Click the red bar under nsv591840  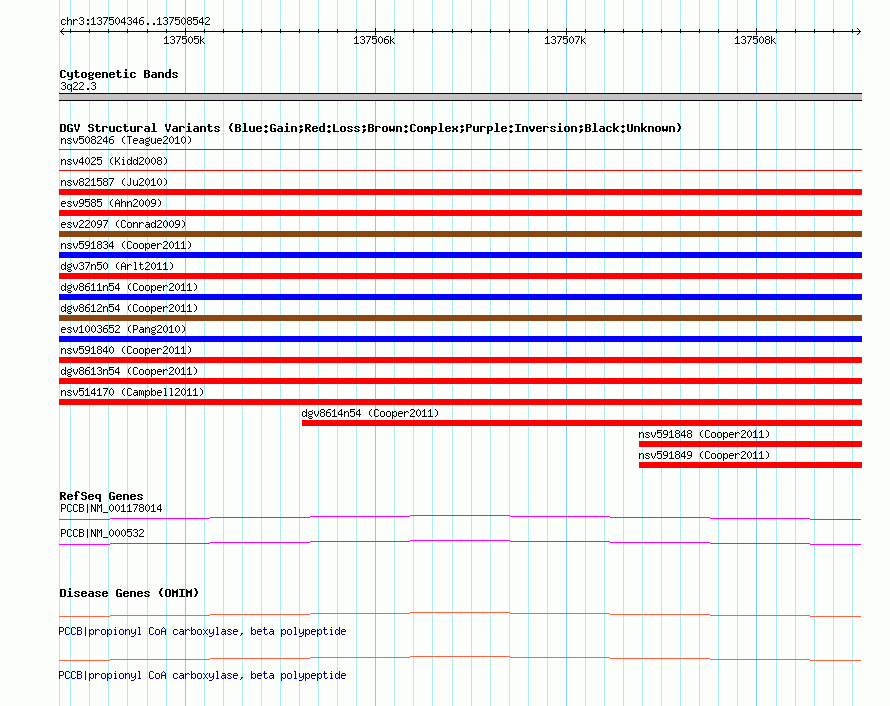460,360
